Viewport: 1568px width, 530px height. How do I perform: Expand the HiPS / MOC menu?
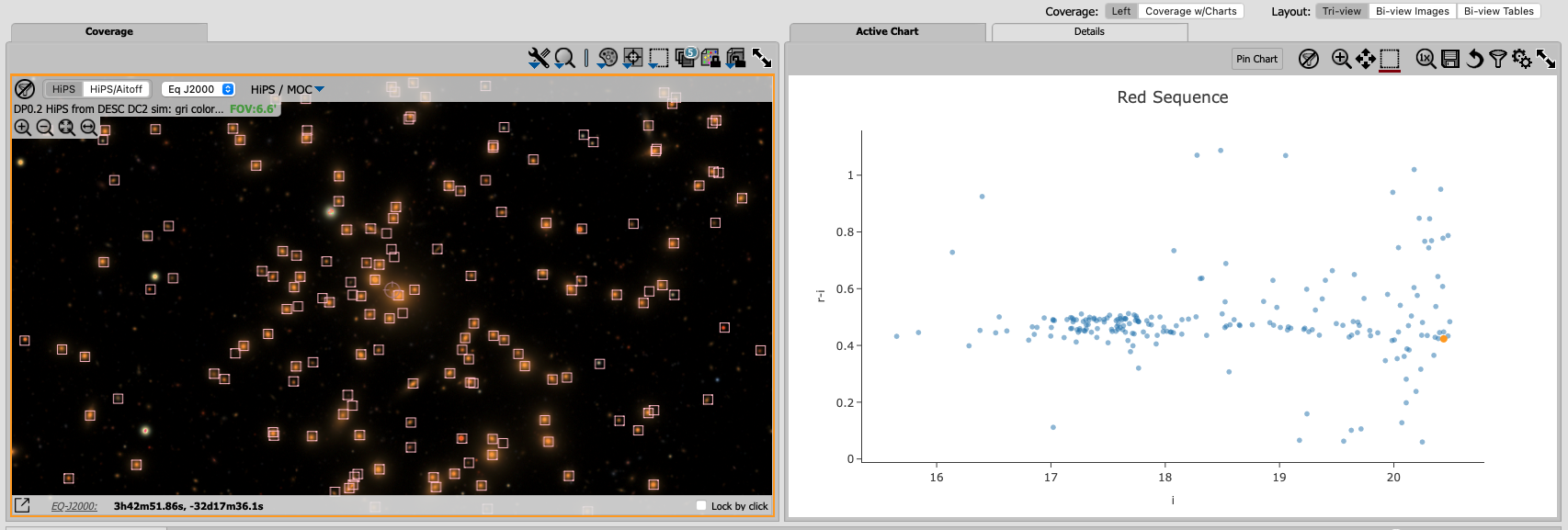point(288,89)
